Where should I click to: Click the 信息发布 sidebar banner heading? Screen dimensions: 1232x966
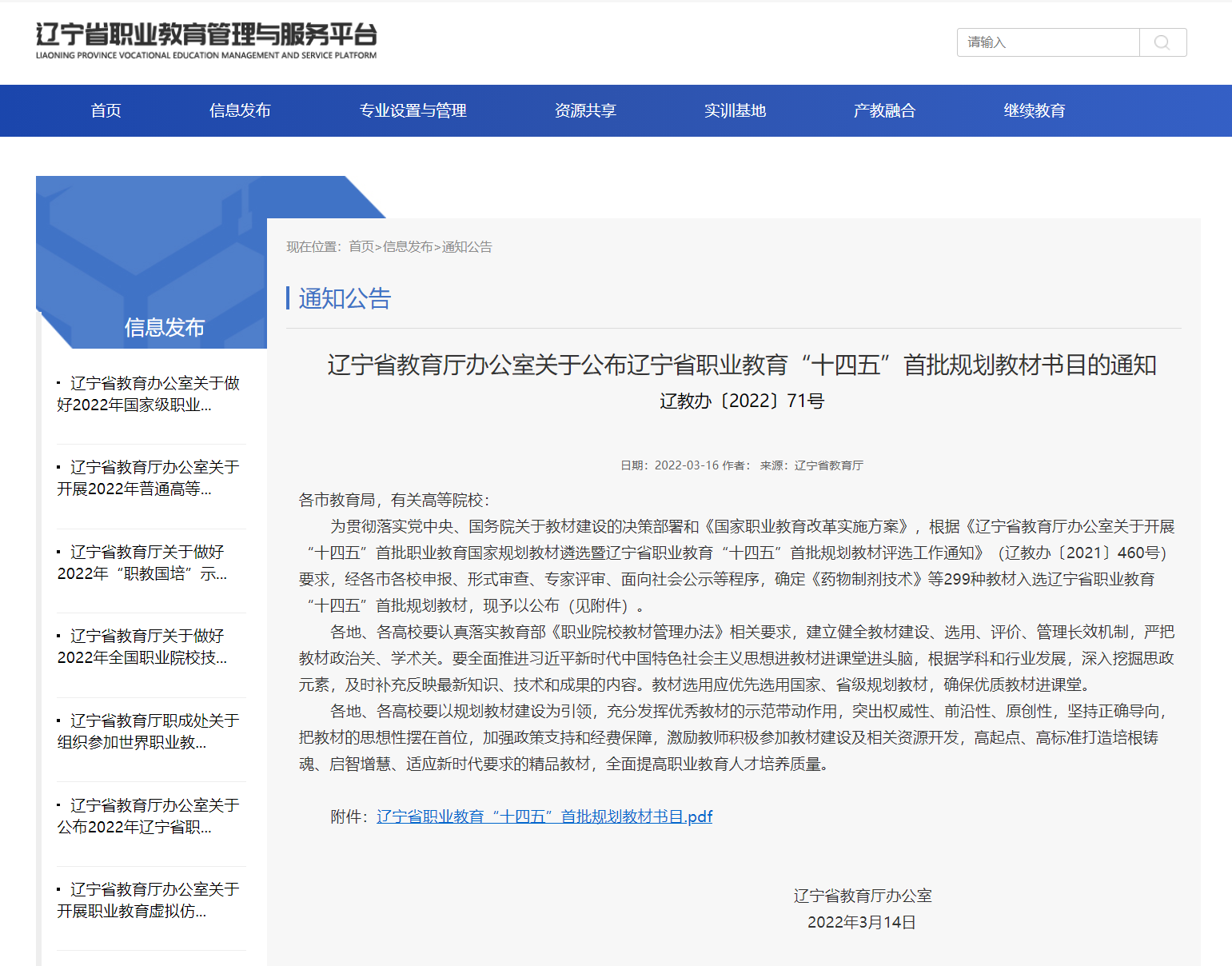(165, 327)
